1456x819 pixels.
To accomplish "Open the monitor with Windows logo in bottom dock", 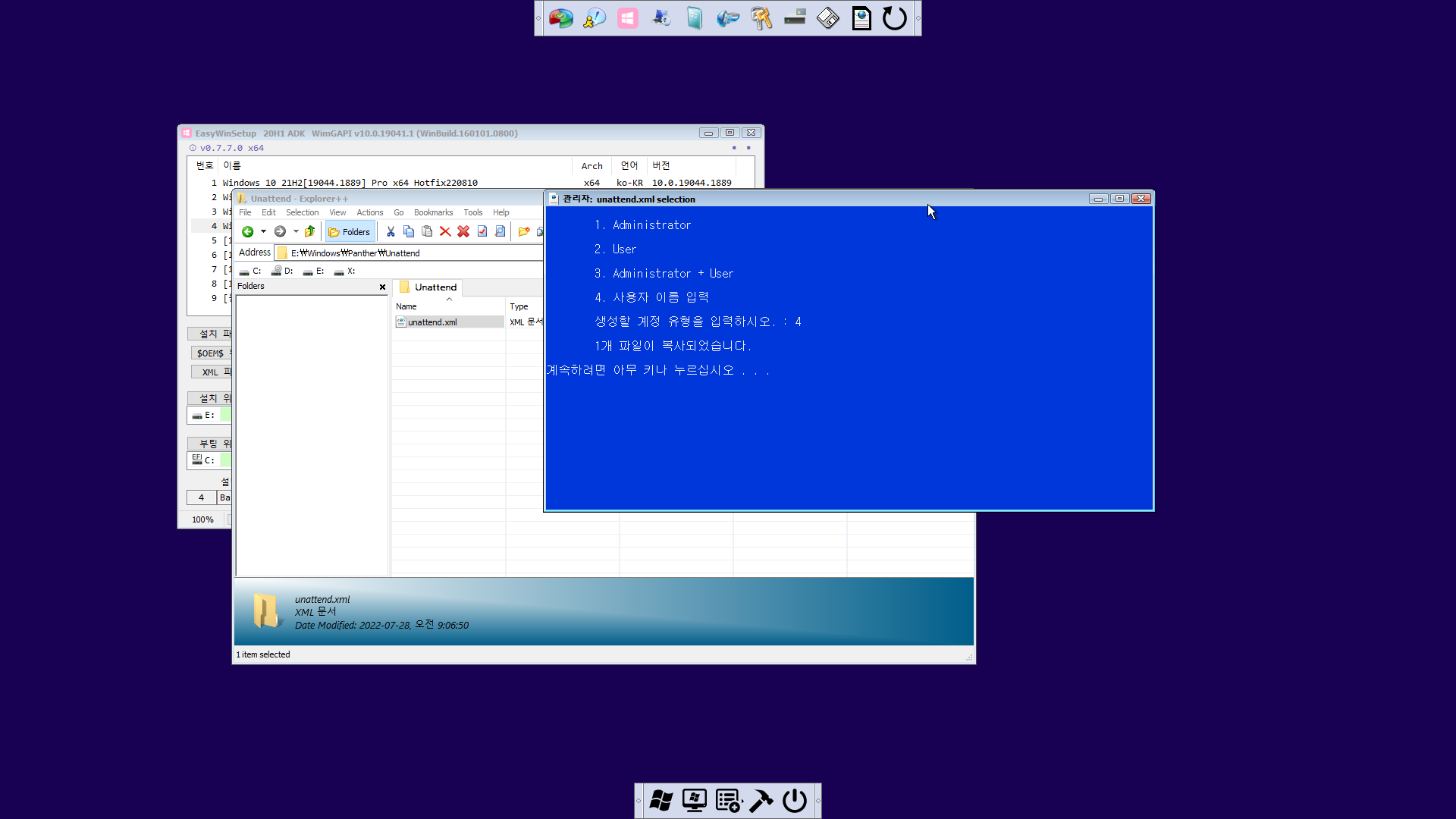I will 695,801.
